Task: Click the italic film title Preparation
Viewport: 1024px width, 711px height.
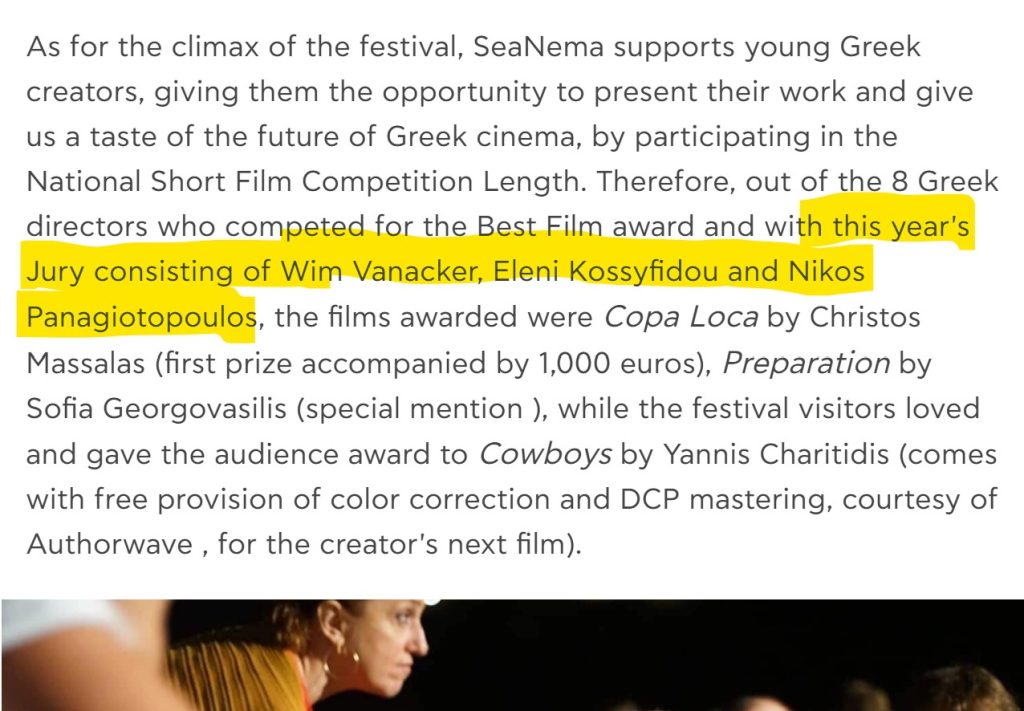Action: tap(805, 363)
